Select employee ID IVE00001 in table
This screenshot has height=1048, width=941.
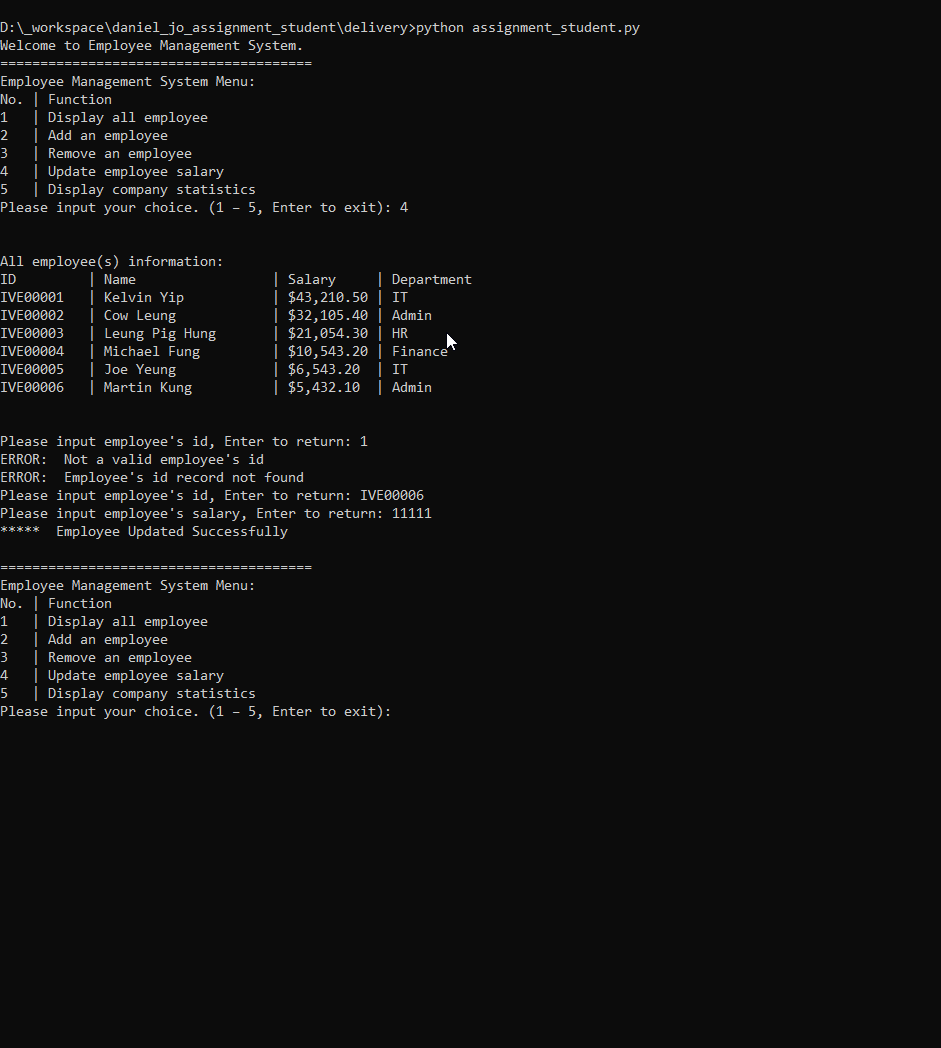(32, 297)
